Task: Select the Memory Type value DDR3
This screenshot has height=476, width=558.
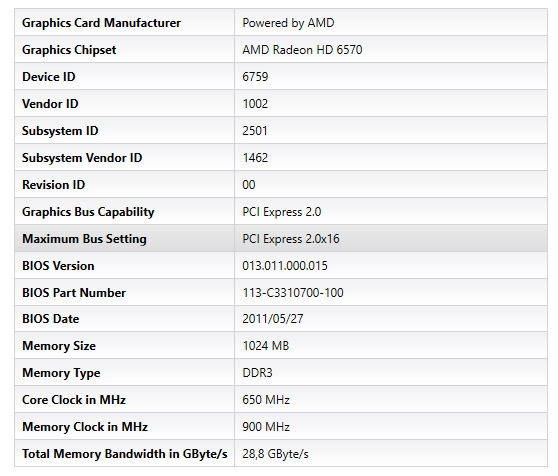Action: pos(257,373)
